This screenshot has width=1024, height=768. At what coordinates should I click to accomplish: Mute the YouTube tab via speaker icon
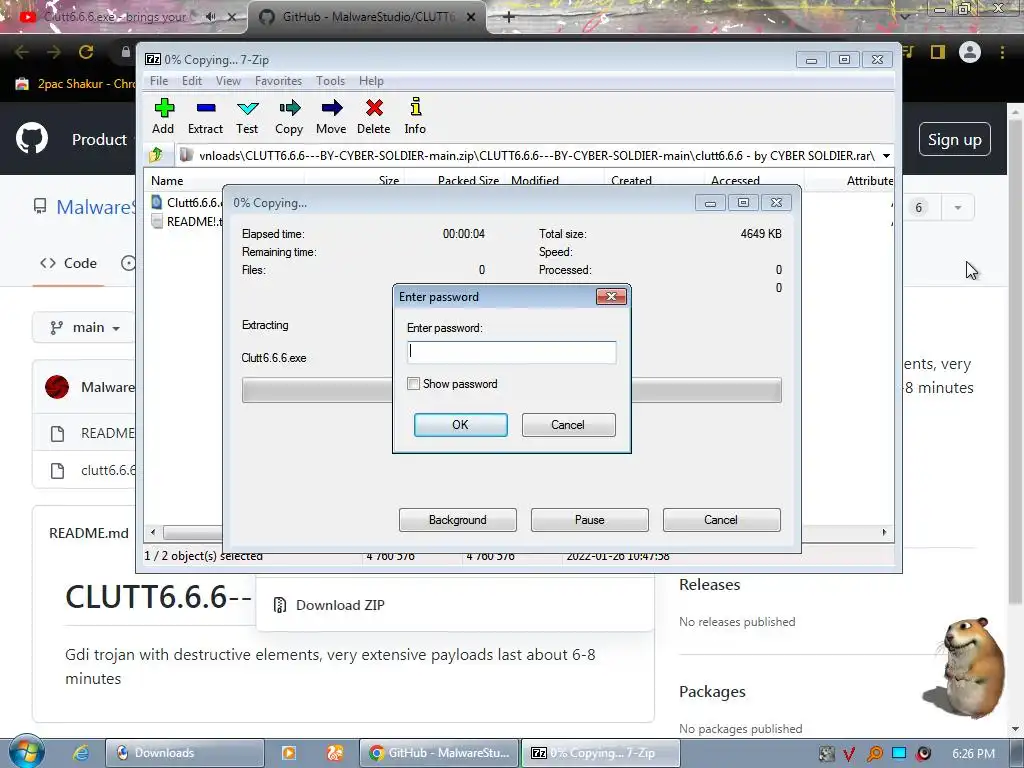pos(210,17)
